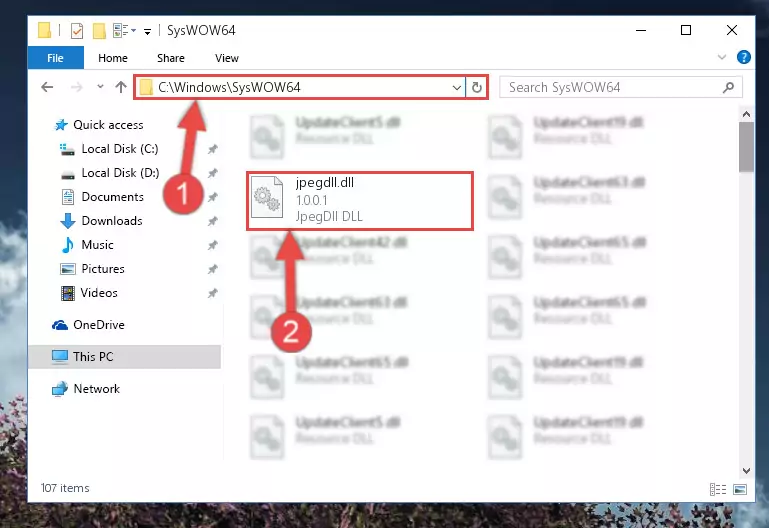Open Downloads from Quick access
The width and height of the screenshot is (769, 528).
point(112,221)
